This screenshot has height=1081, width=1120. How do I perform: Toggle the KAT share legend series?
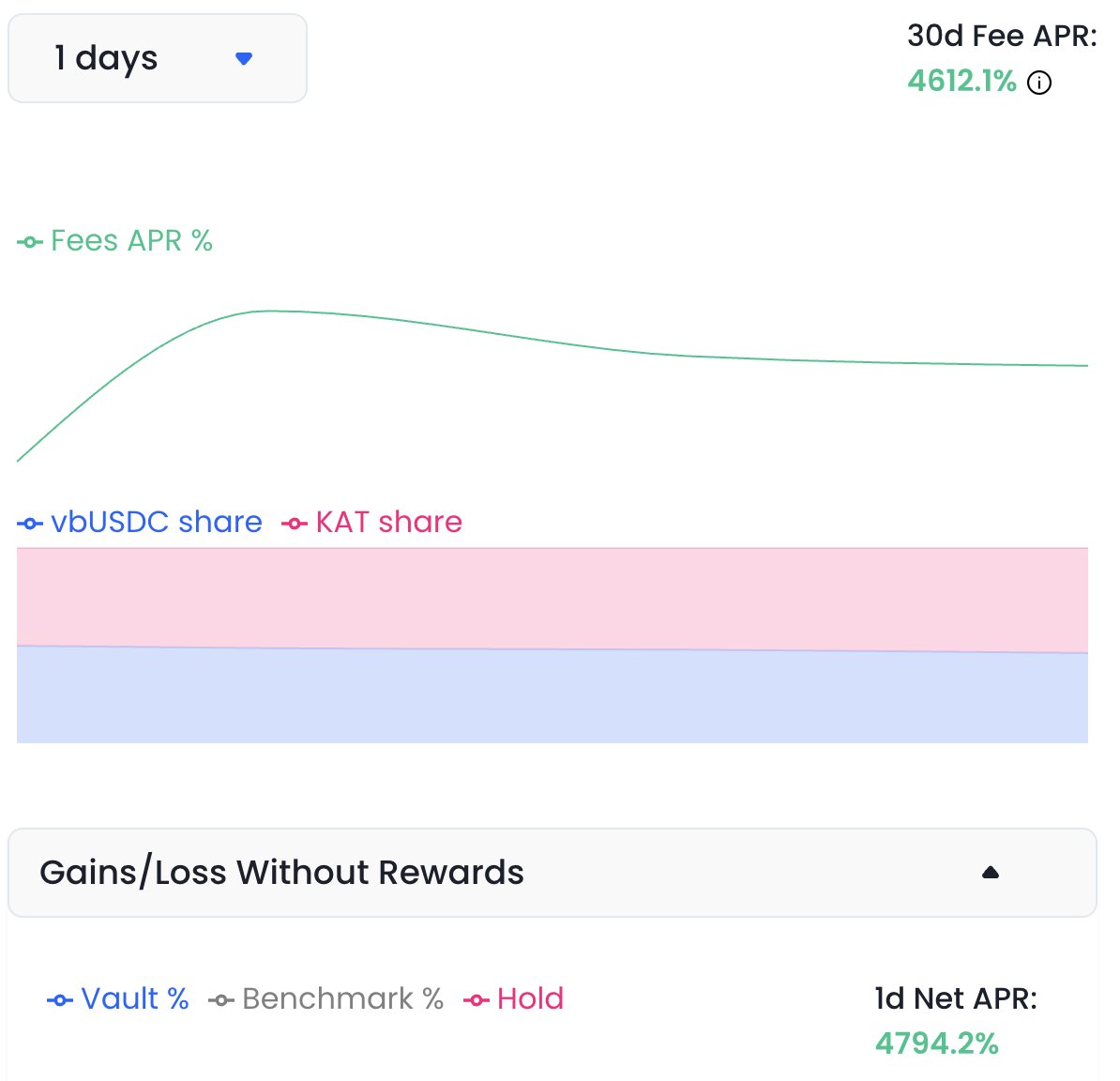371,523
